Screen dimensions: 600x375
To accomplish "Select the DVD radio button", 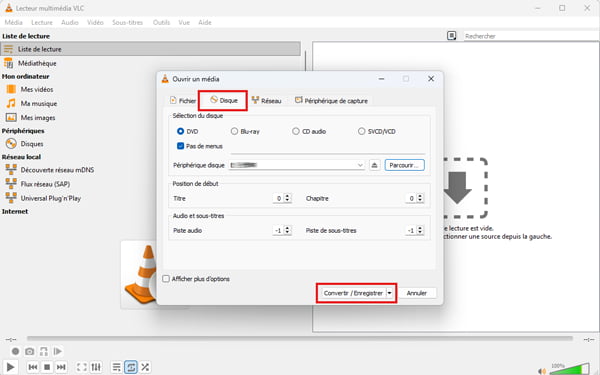I will click(181, 131).
